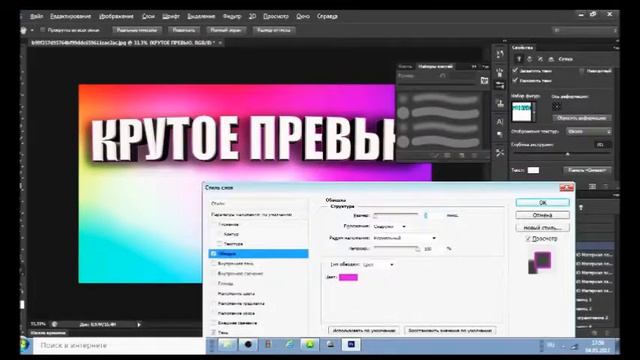Click the Реальные пикселы button

click(x=137, y=30)
